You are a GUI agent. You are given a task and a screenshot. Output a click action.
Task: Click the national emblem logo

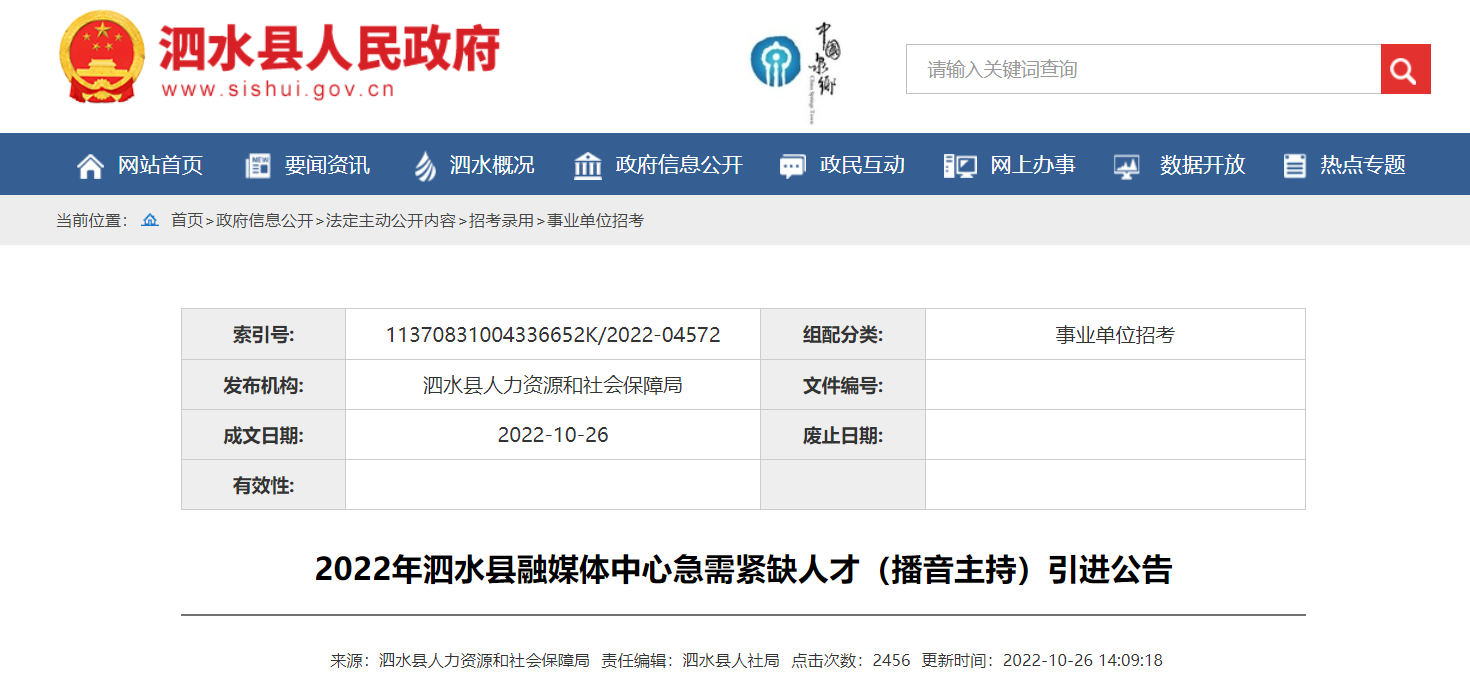click(x=101, y=57)
